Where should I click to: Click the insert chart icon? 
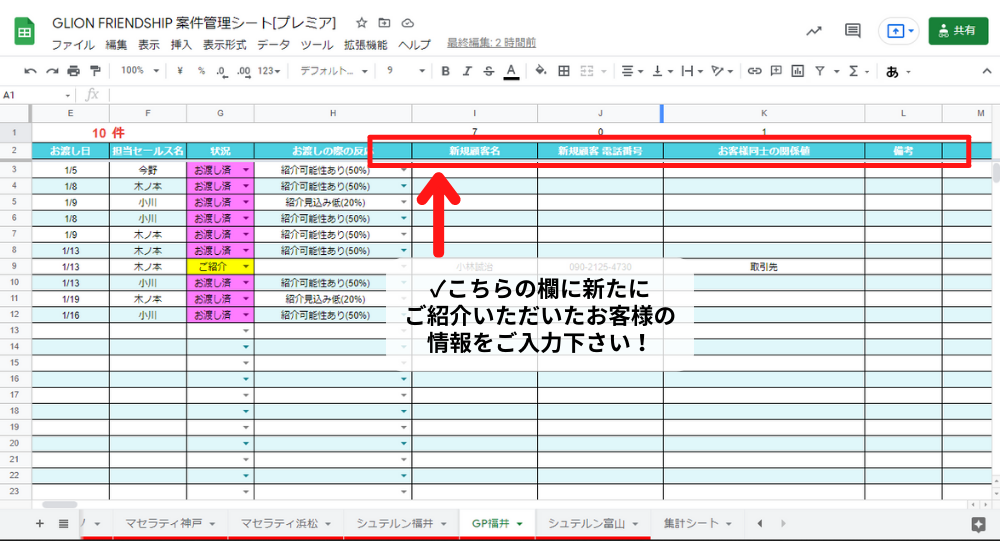coord(797,71)
